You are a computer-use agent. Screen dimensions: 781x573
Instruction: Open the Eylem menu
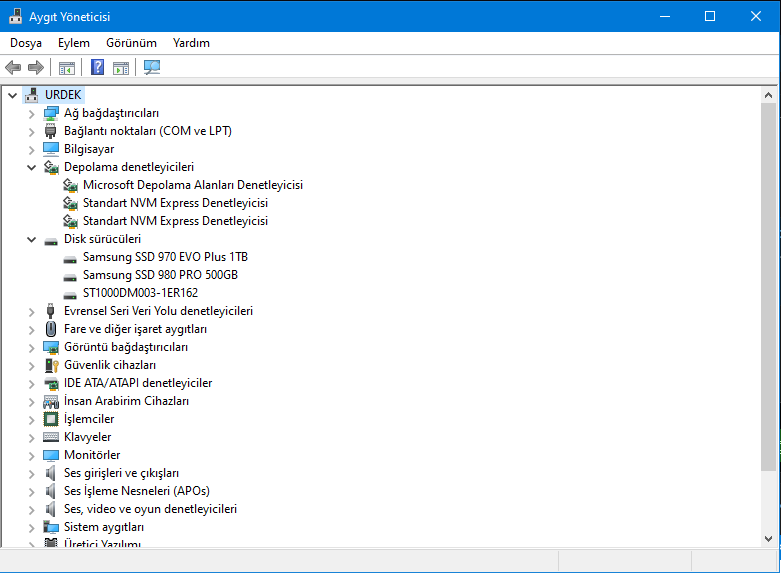click(x=74, y=43)
